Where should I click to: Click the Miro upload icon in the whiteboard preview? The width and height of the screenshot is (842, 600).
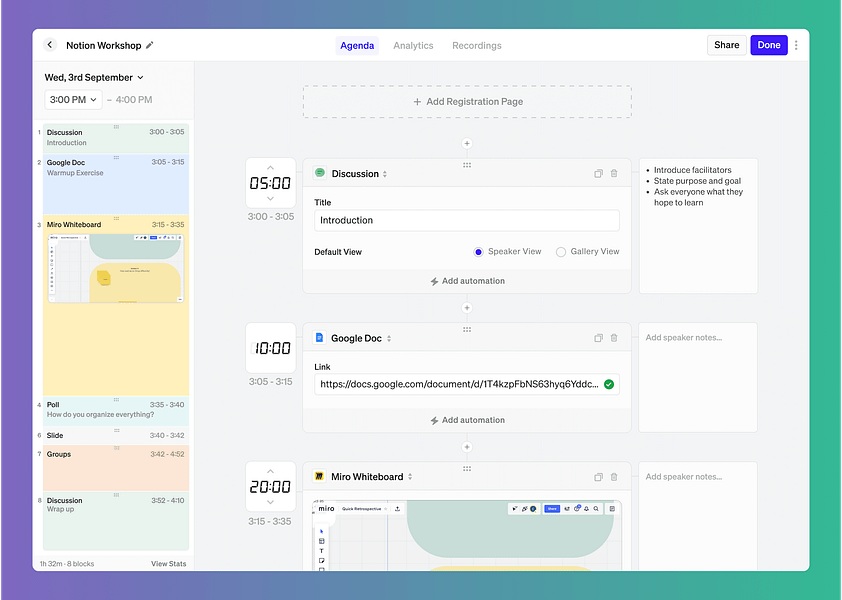click(397, 509)
